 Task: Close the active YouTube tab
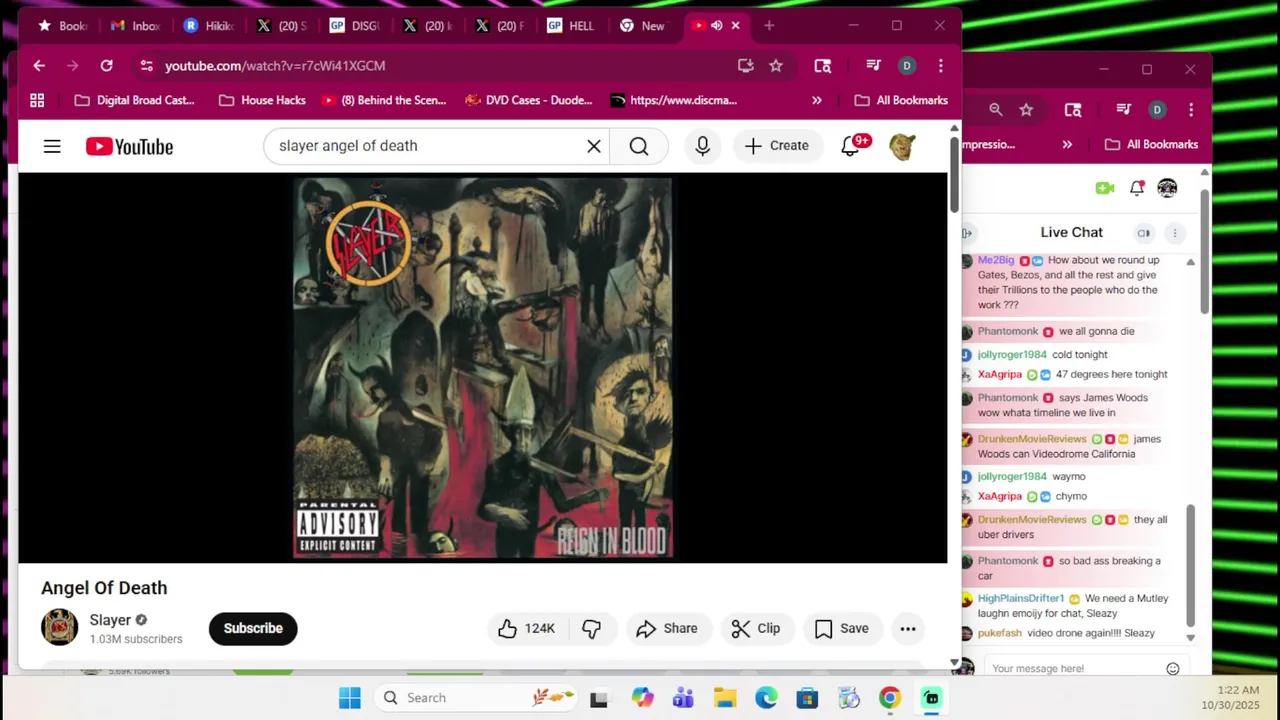736,26
